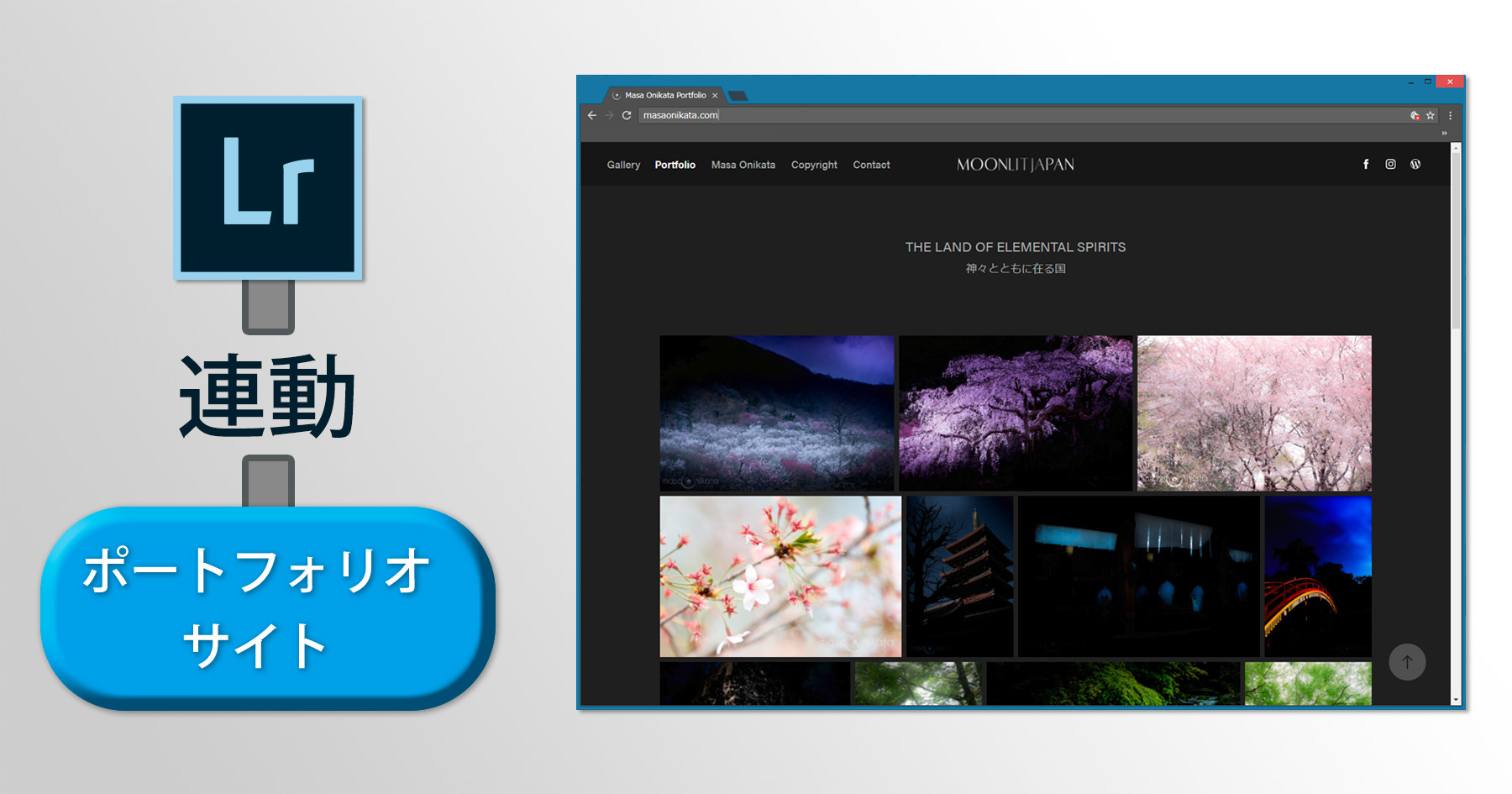Click the Lightroom Lr logo icon
Screen dimensions: 1512x794
[268, 187]
